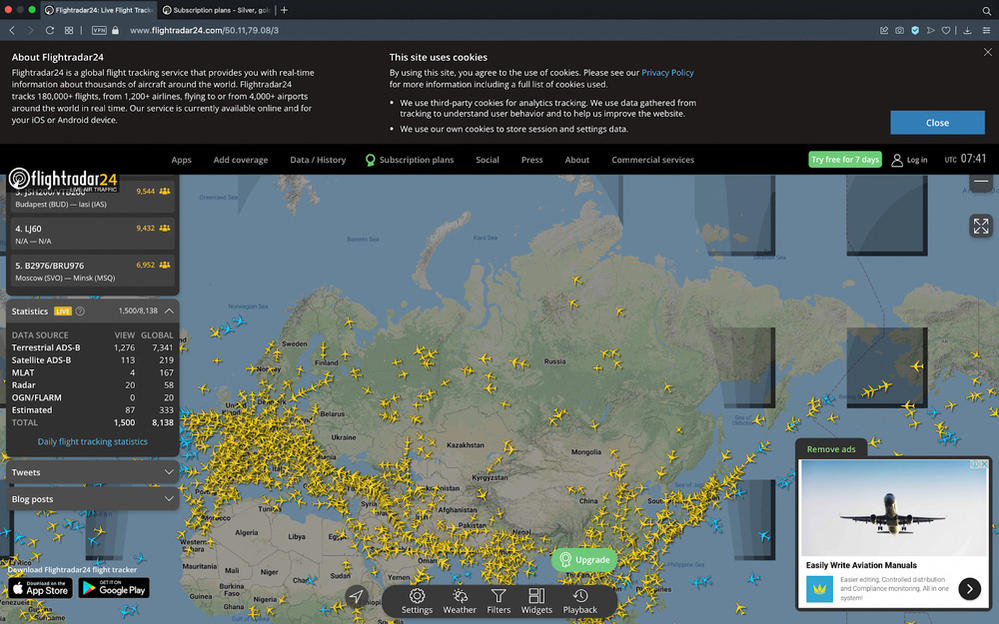The height and width of the screenshot is (624, 999).
Task: Open Daily flight tracking statistics link
Action: click(92, 441)
